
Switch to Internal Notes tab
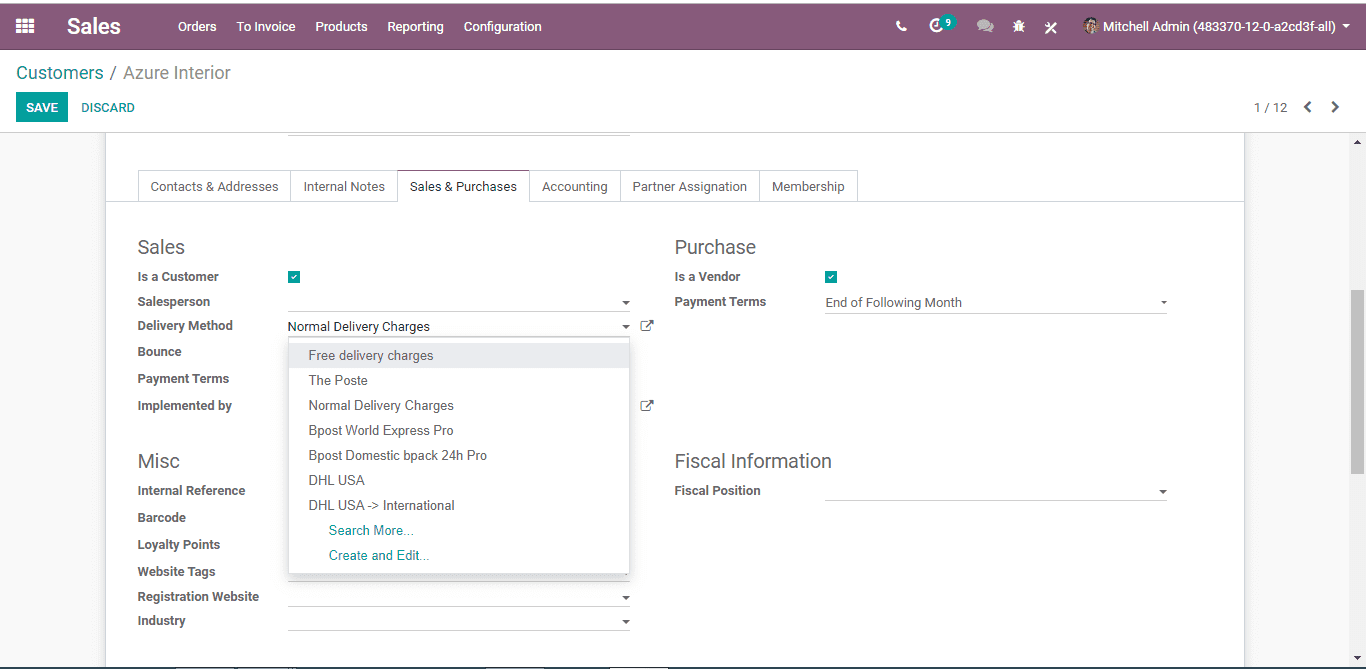[344, 186]
